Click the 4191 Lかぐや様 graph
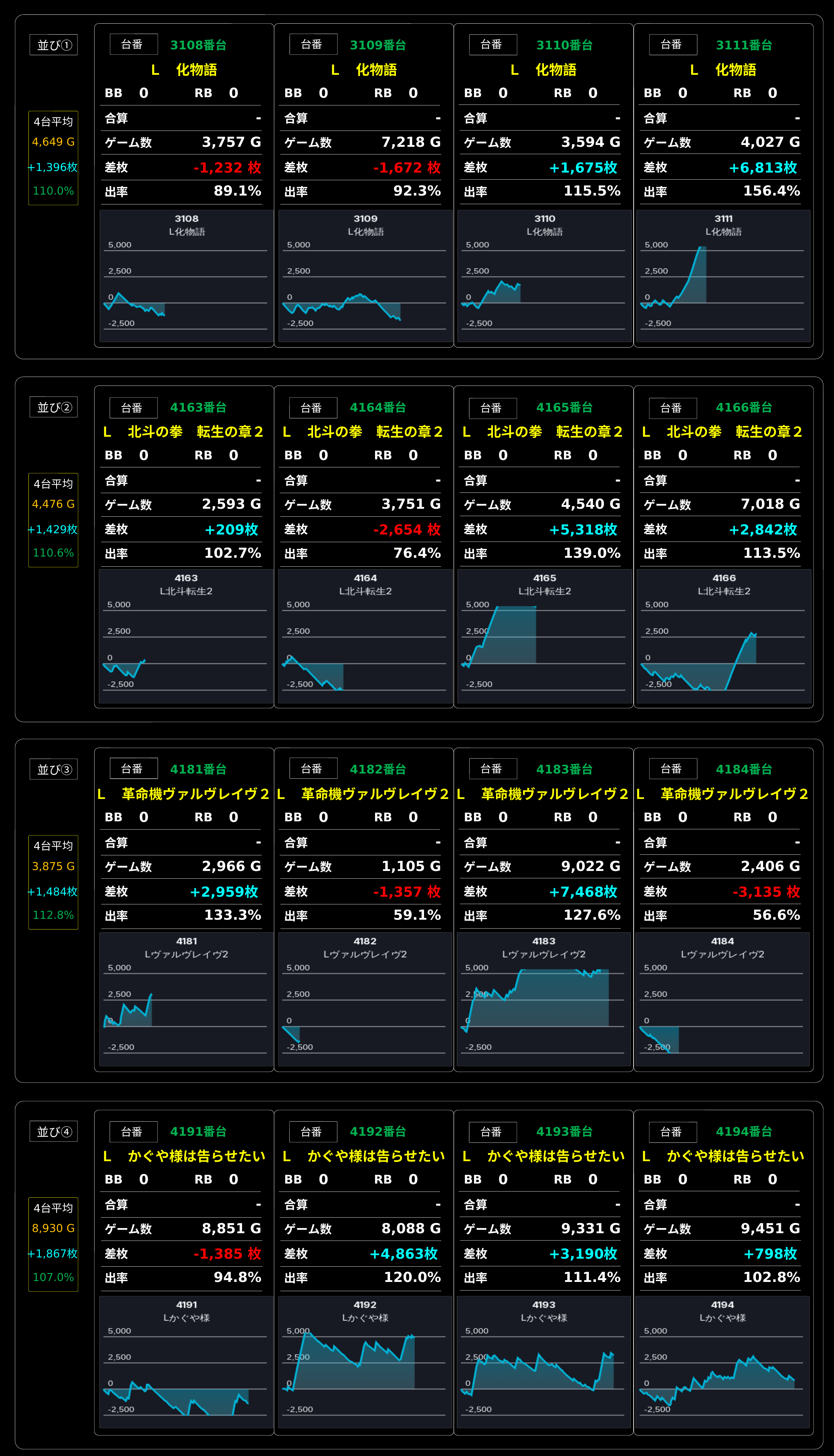The image size is (834, 1456). point(187,1363)
